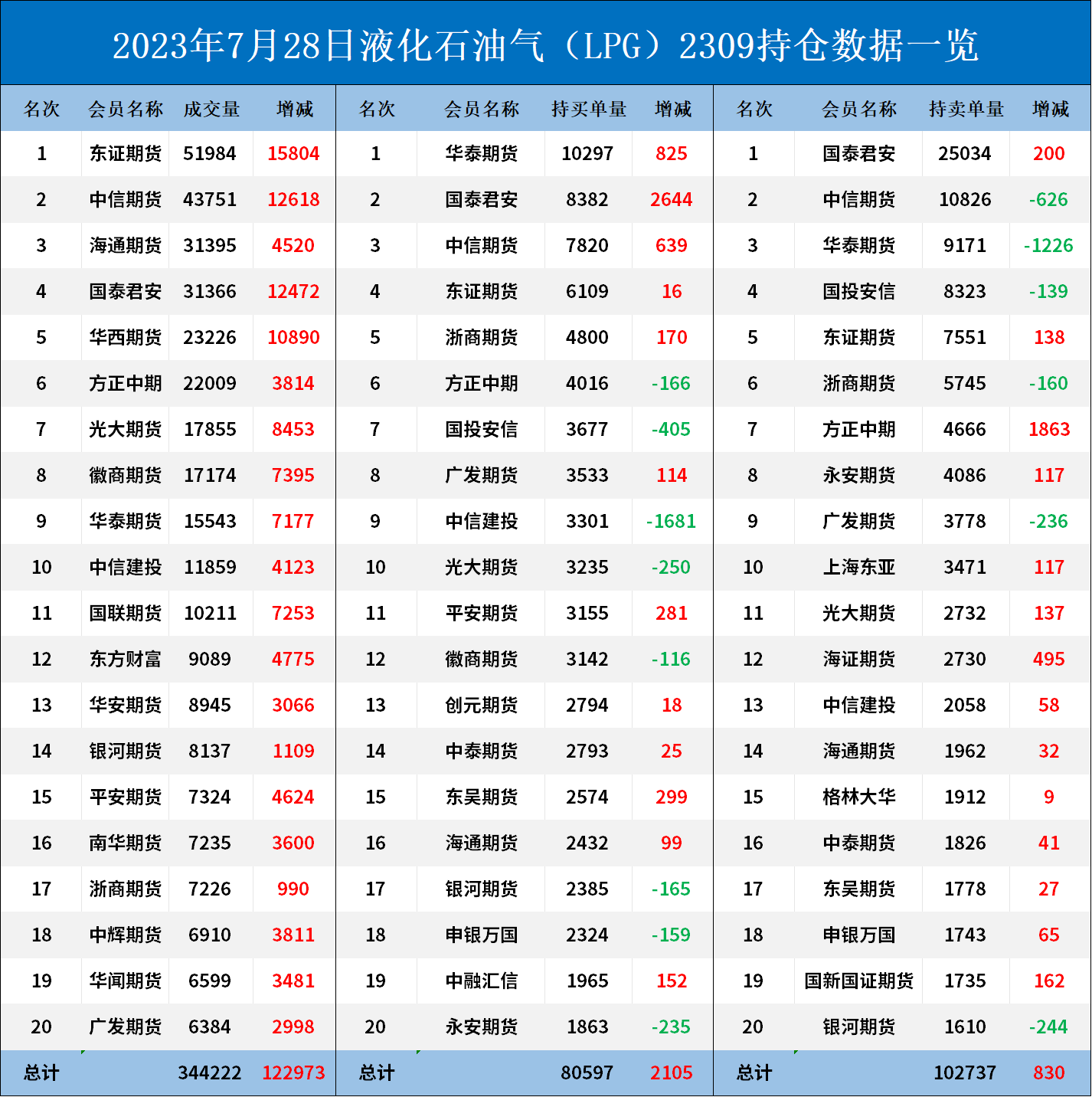Click the red value 12472

(x=293, y=292)
